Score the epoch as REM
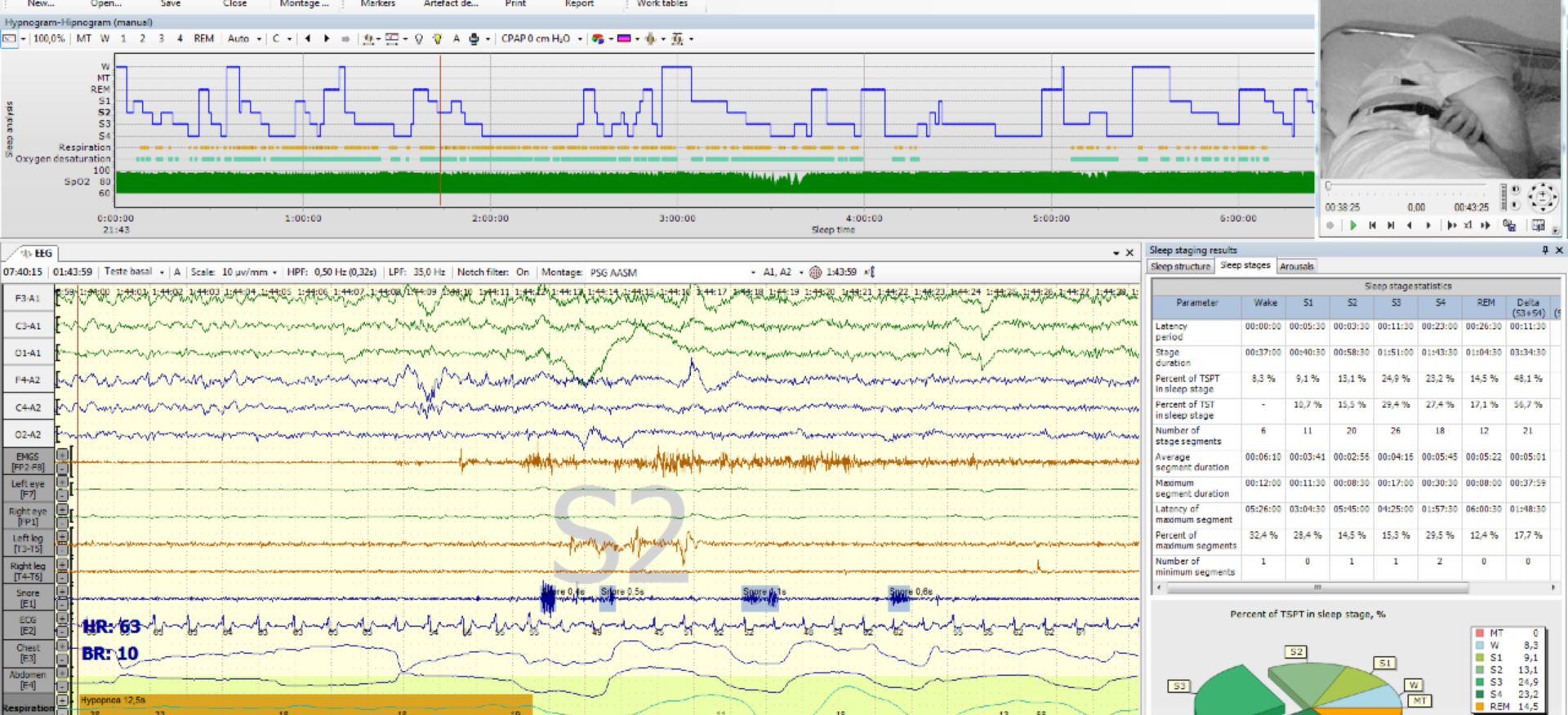Image resolution: width=1568 pixels, height=715 pixels. (x=204, y=38)
